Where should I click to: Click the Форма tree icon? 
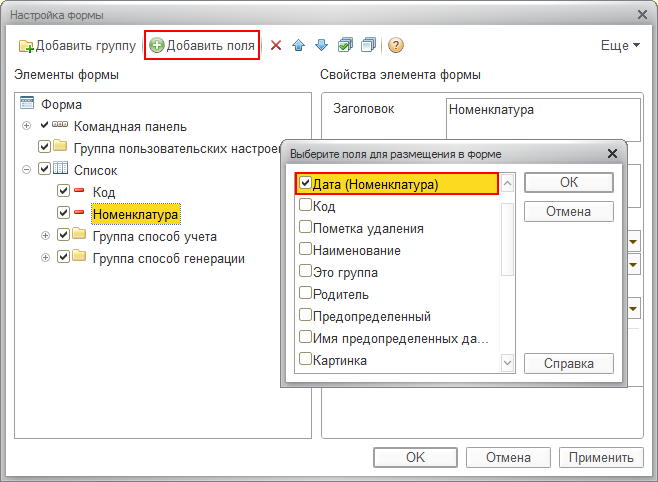tap(27, 103)
